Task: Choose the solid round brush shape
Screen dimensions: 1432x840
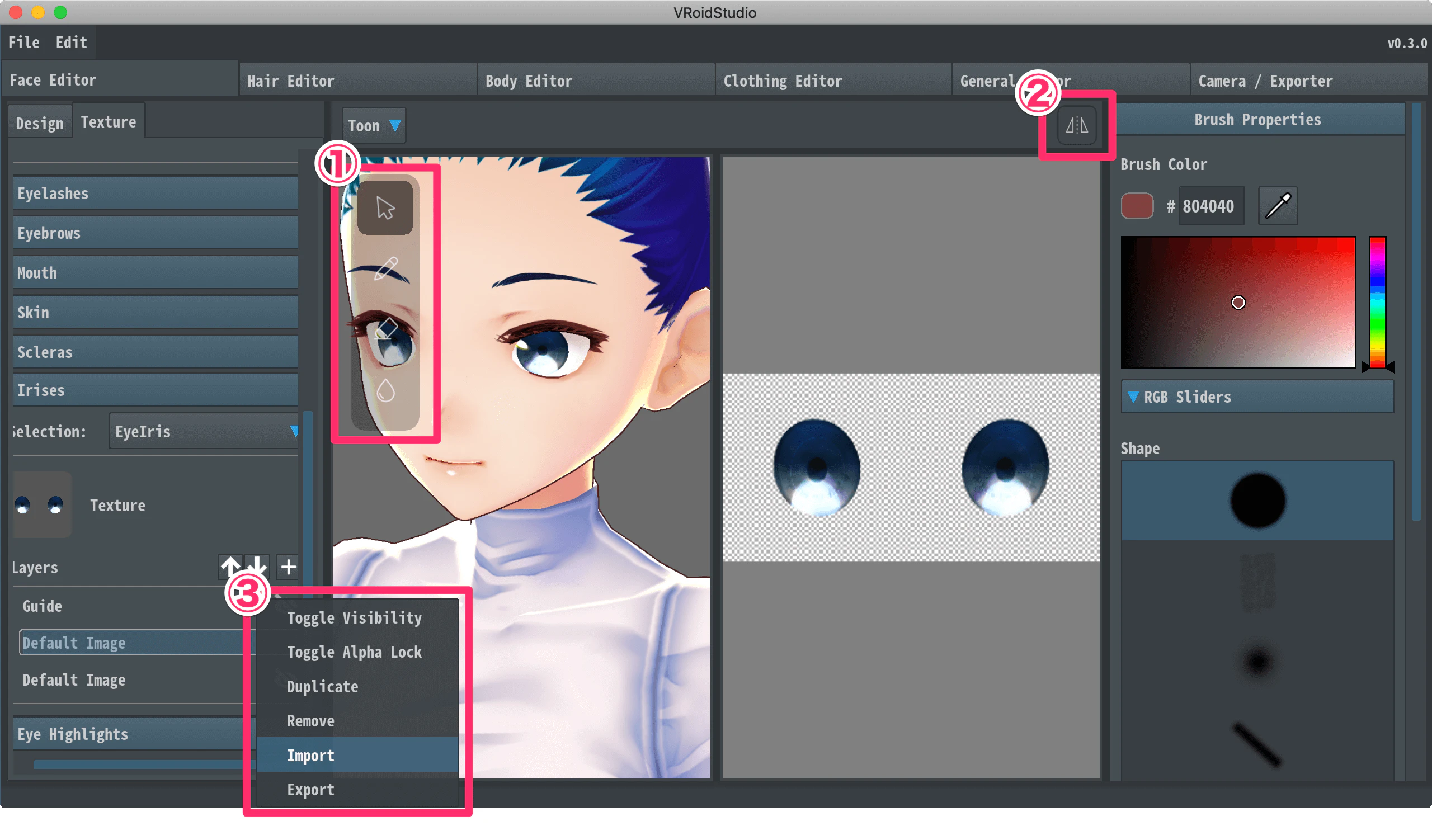Action: (1257, 501)
